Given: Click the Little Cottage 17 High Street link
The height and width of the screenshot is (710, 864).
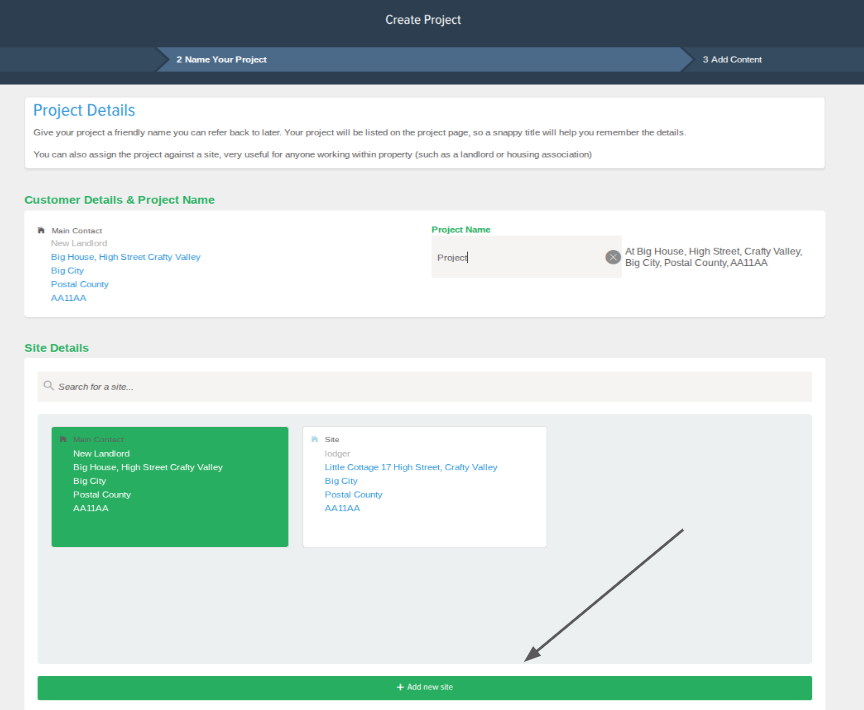Looking at the screenshot, I should coord(411,467).
